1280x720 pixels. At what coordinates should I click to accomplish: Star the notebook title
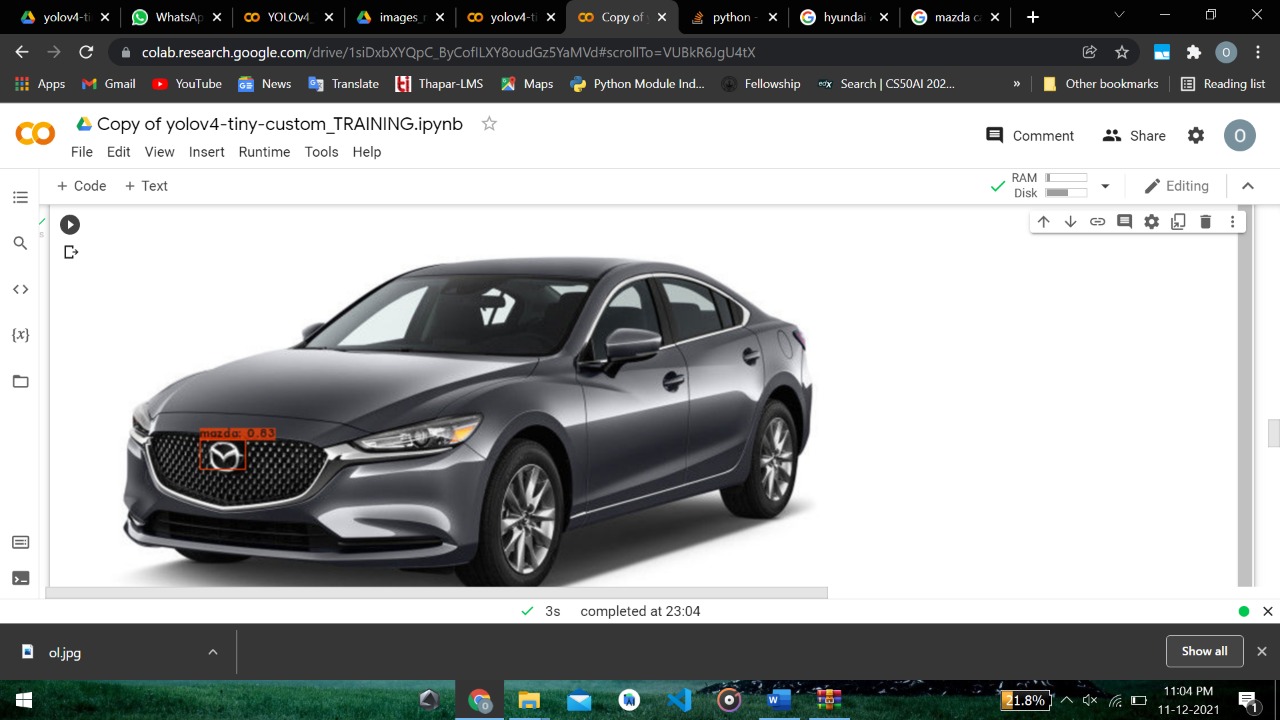[488, 123]
